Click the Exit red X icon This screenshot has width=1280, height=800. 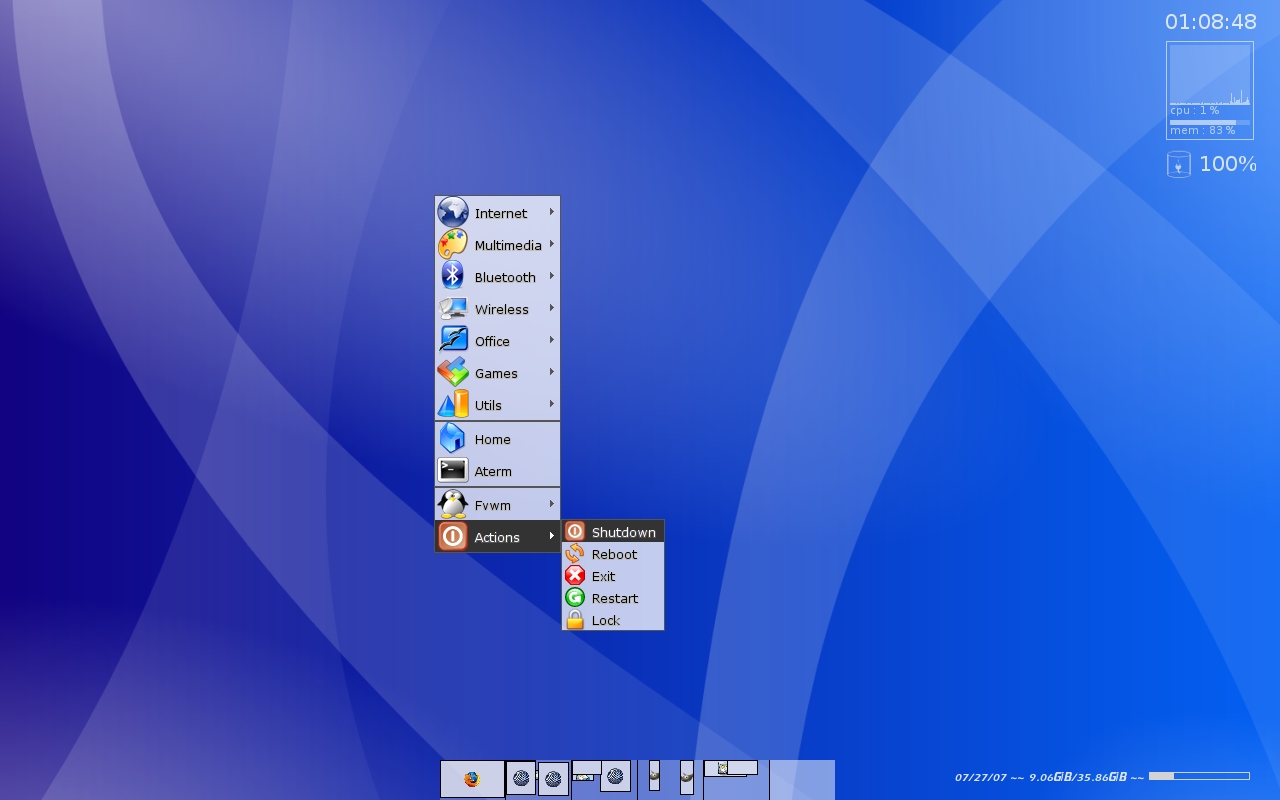575,576
